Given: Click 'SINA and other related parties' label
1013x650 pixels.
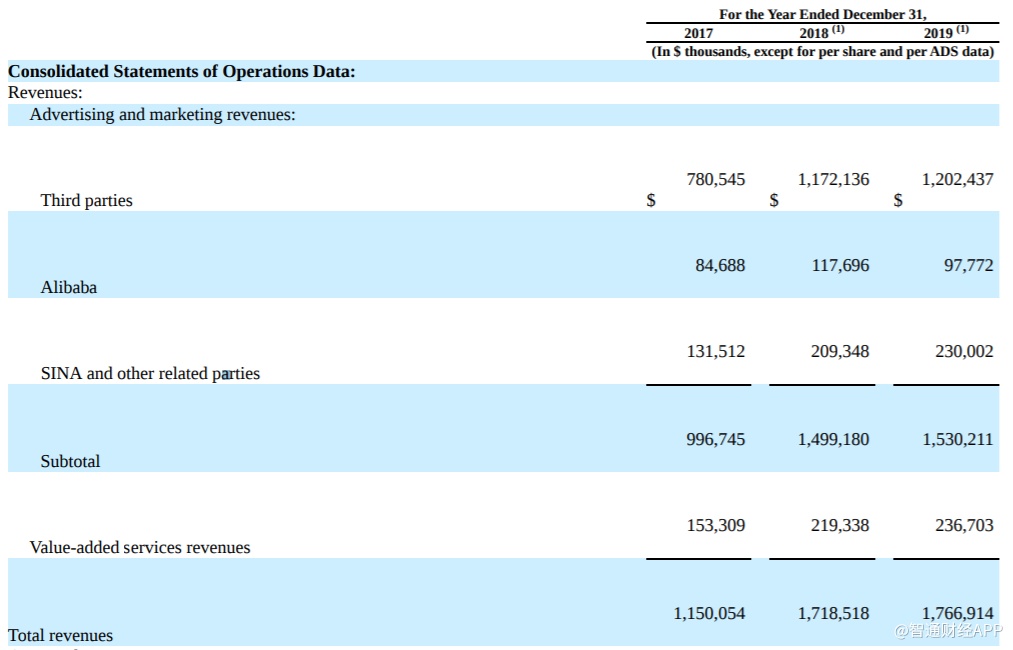Looking at the screenshot, I should [150, 373].
